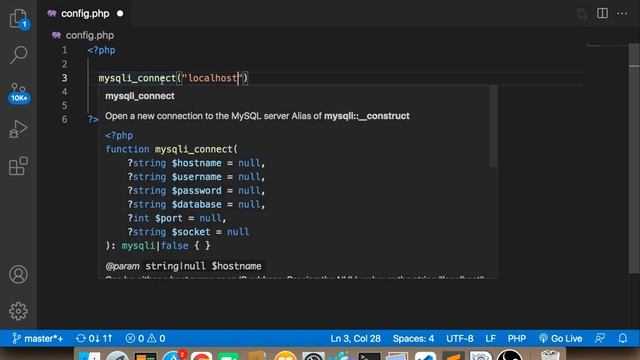Open Source Control view with 10K+ badge
Viewport: 640px width, 360px height.
18,93
